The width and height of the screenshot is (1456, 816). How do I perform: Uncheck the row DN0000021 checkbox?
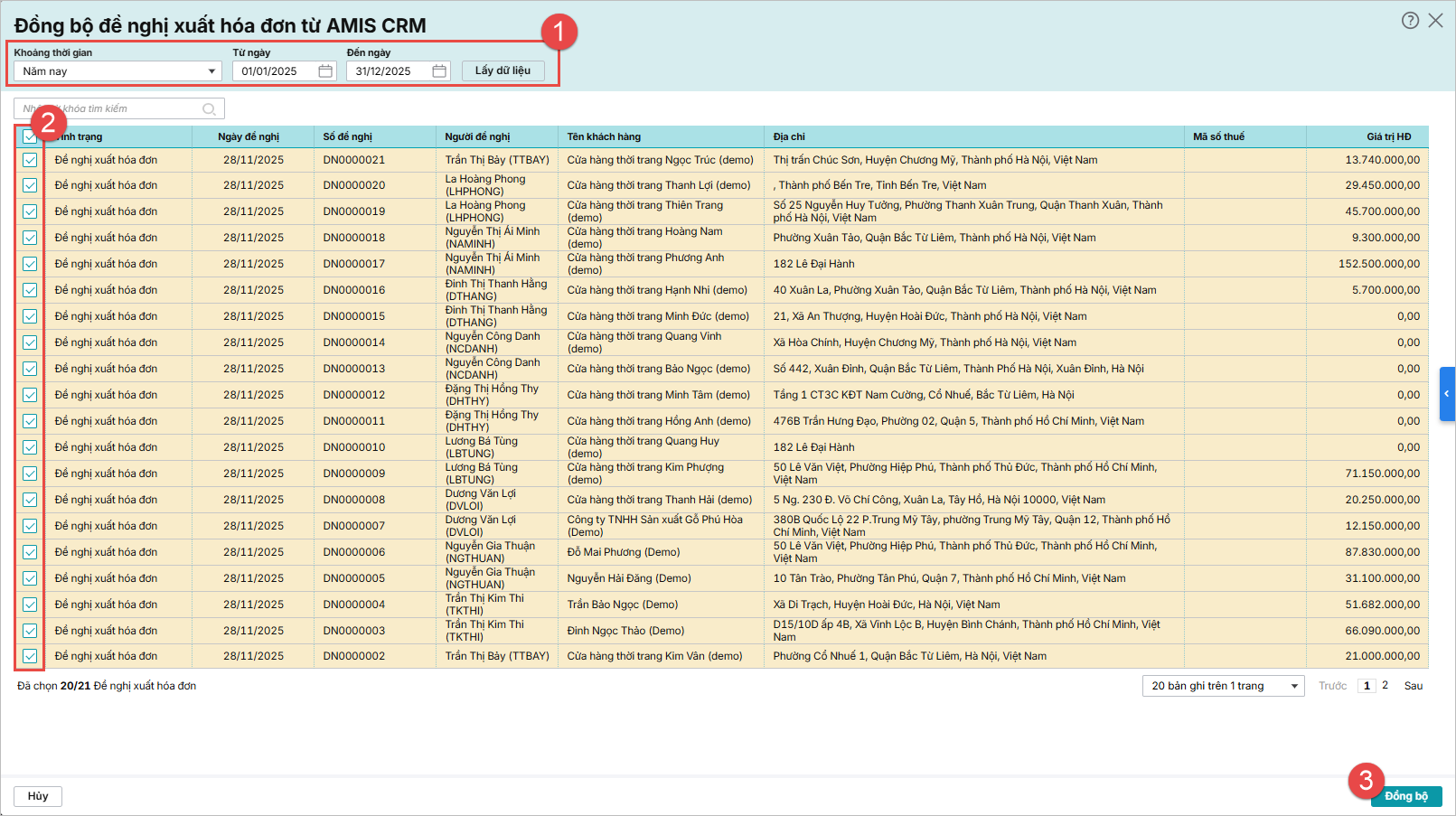coord(30,160)
